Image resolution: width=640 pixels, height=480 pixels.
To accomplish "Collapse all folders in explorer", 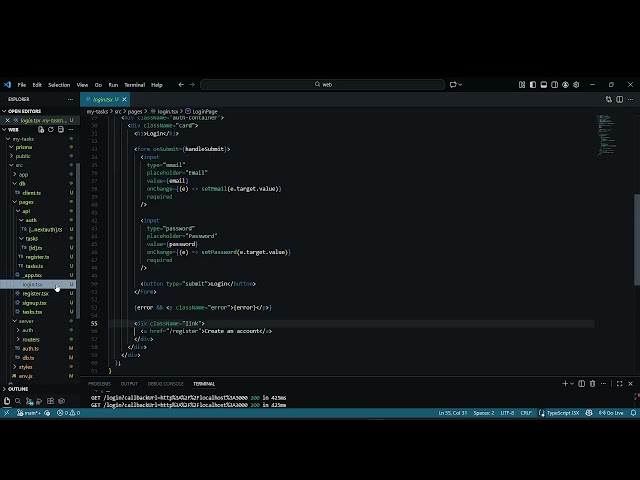I will click(61, 129).
